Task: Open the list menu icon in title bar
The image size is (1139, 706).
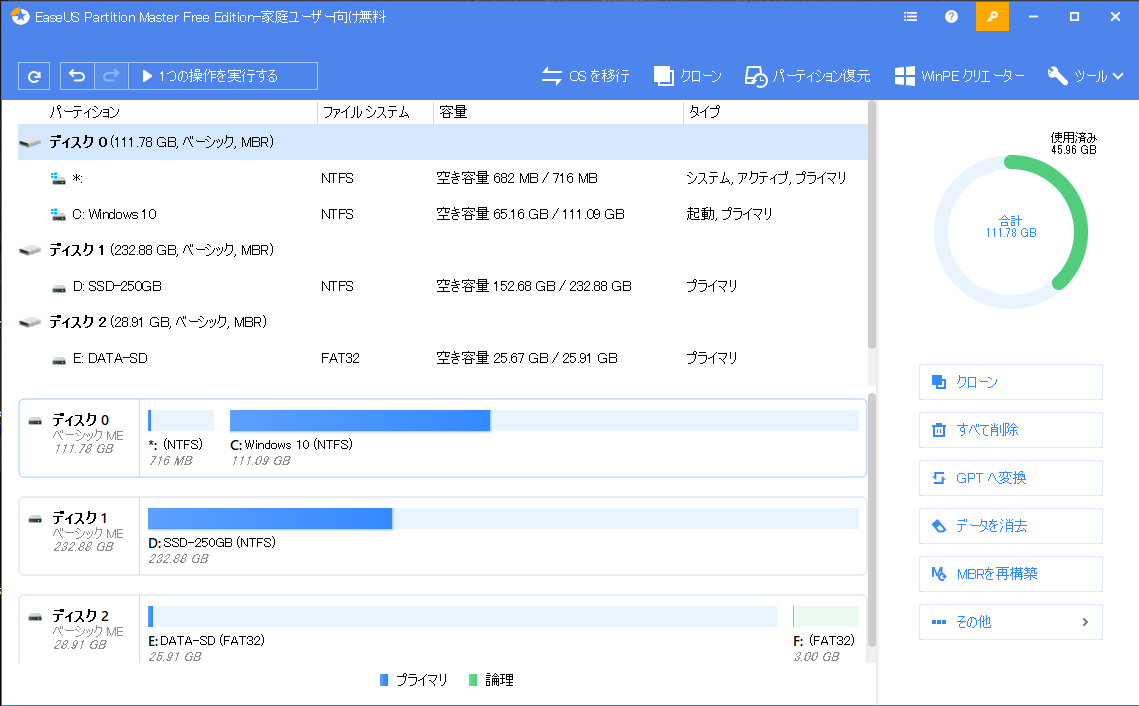Action: coord(910,17)
